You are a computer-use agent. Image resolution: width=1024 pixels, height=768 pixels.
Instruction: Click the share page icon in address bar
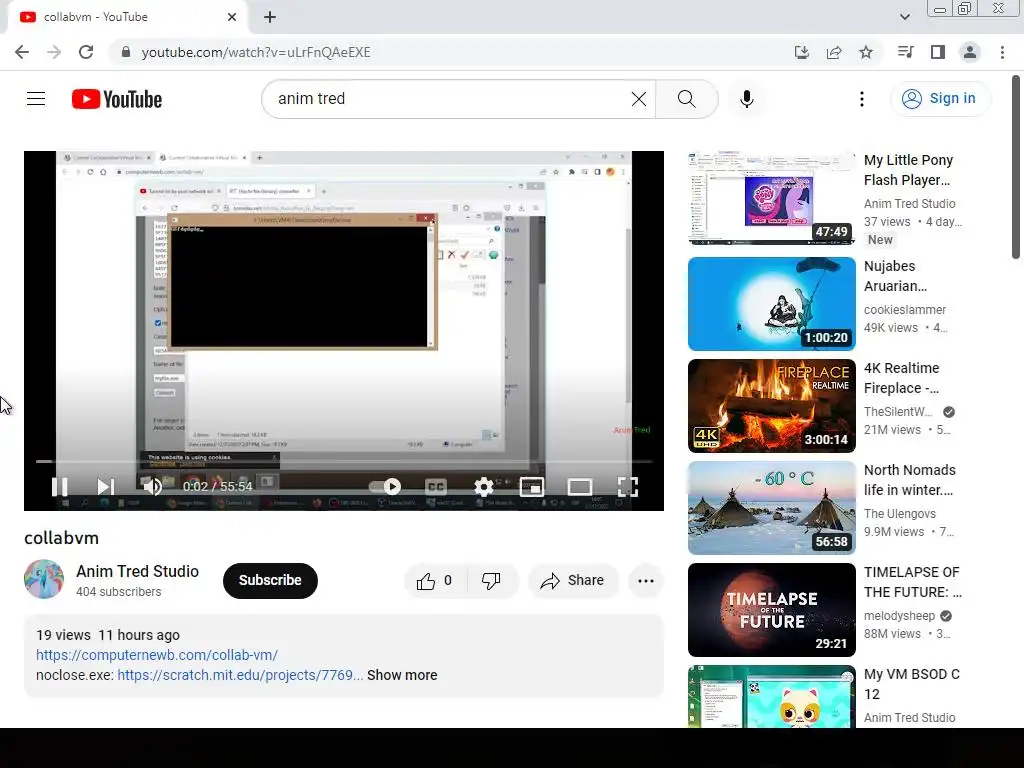pos(834,52)
